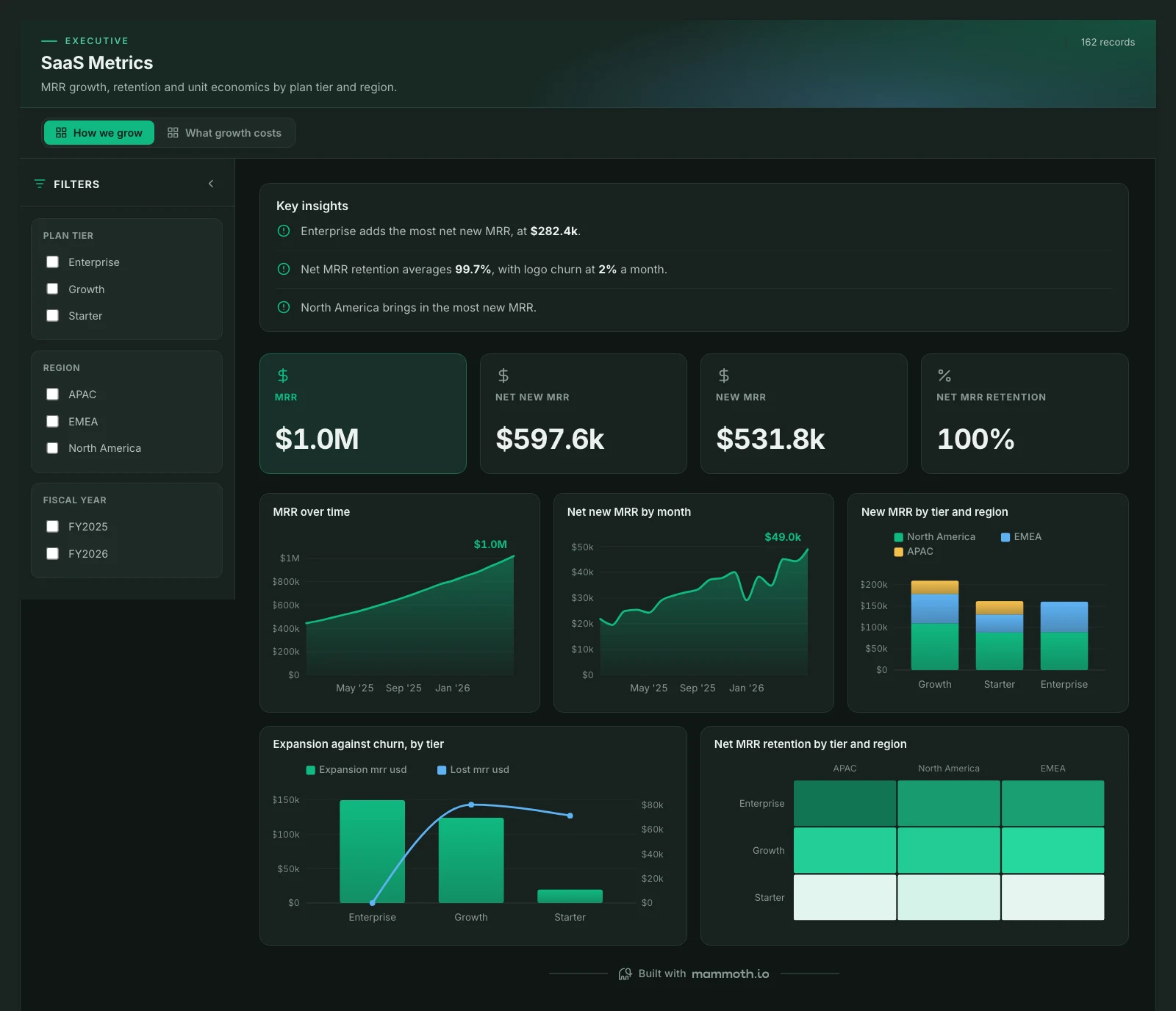Open the mammoth.io footer link
The height and width of the screenshot is (1011, 1176).
point(730,974)
